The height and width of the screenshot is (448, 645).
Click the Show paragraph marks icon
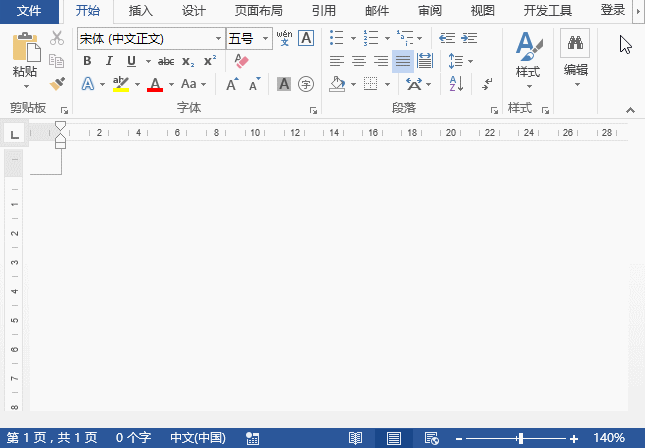pos(487,84)
